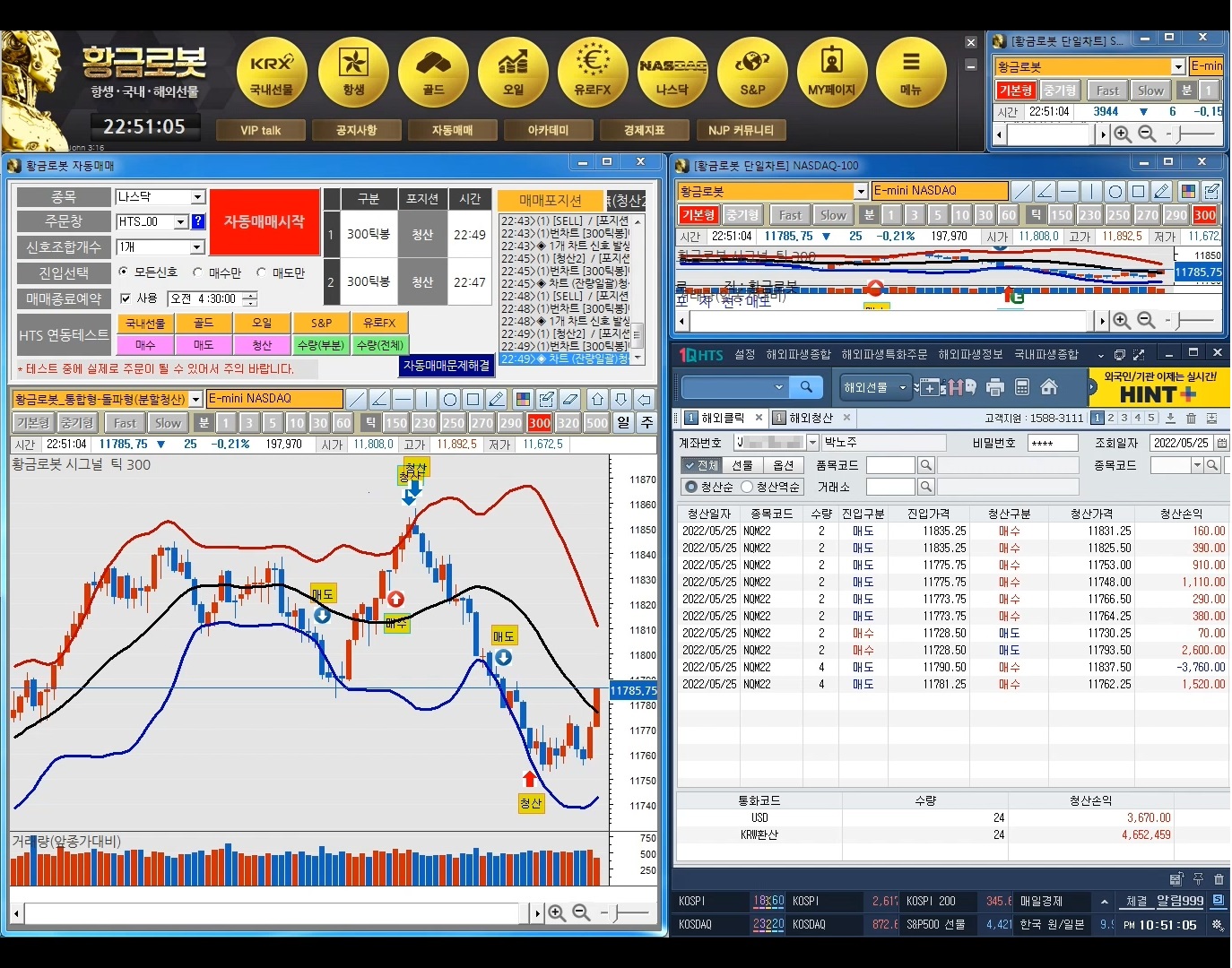Open the 국내파생종합 menu
The height and width of the screenshot is (968, 1232).
(x=1046, y=354)
